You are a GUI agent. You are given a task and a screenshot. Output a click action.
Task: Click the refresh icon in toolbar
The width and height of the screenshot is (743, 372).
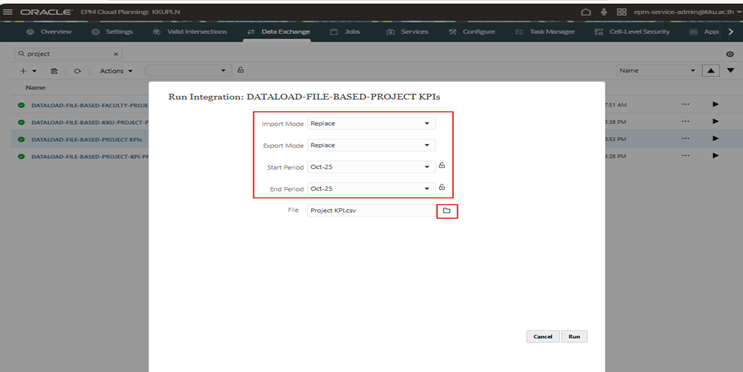(77, 71)
